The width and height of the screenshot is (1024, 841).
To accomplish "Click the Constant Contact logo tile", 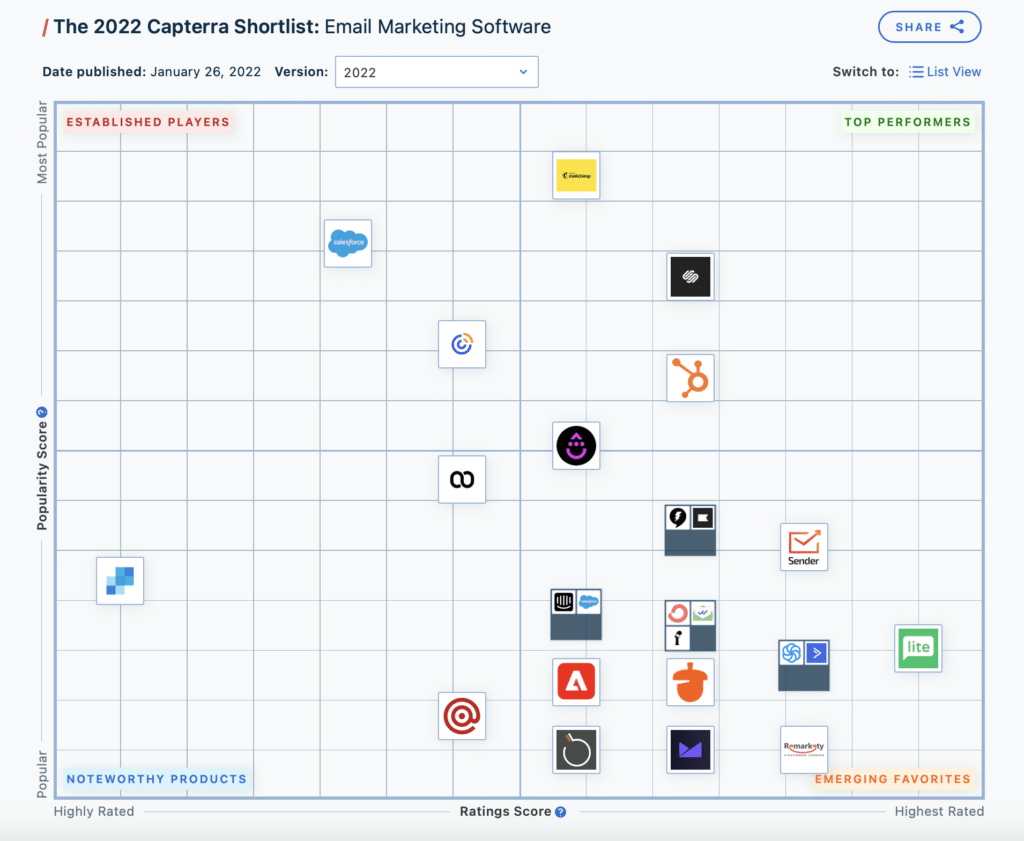I will [462, 344].
